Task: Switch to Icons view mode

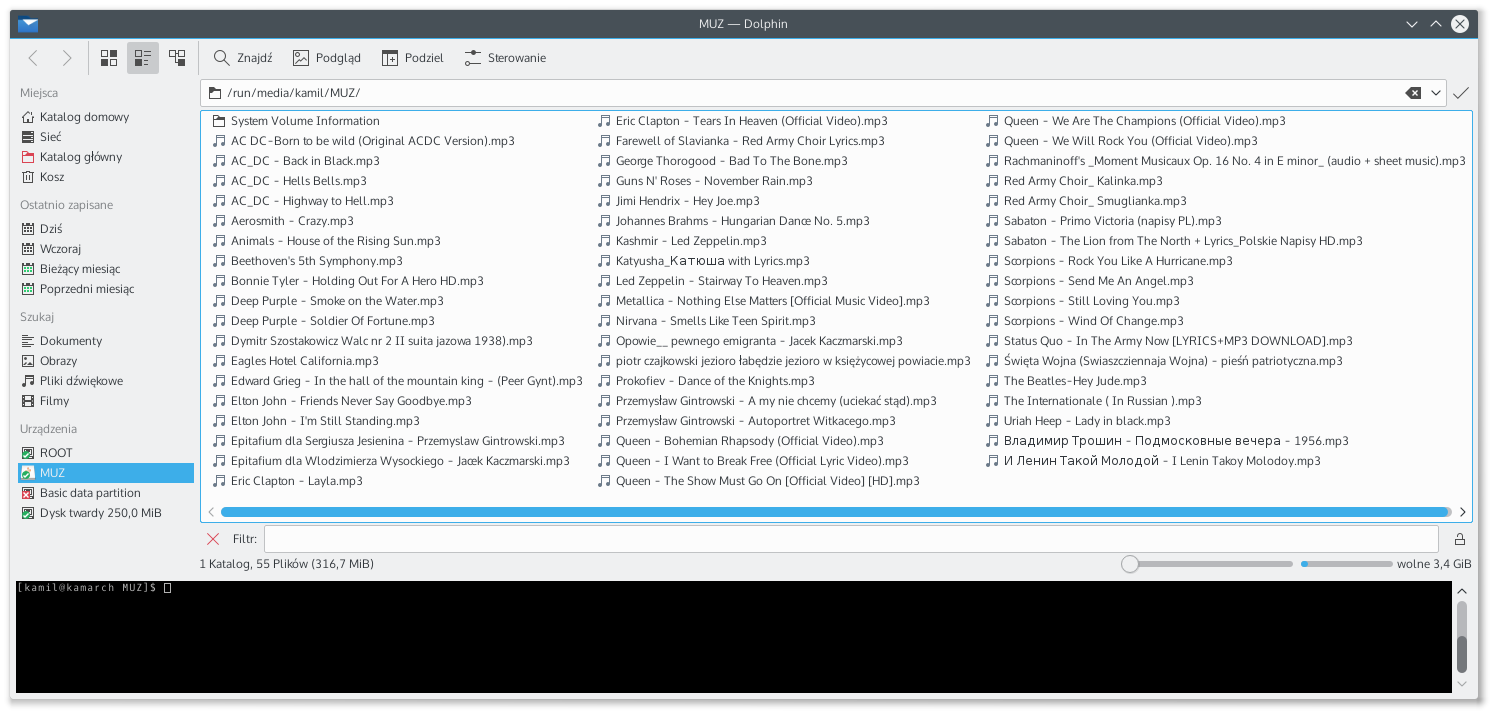Action: pyautogui.click(x=109, y=58)
